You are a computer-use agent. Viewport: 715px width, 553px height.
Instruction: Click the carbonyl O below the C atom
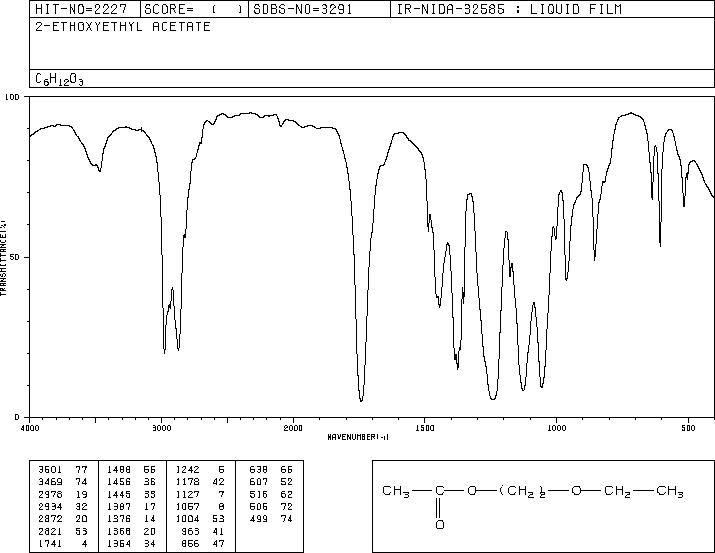pos(440,525)
